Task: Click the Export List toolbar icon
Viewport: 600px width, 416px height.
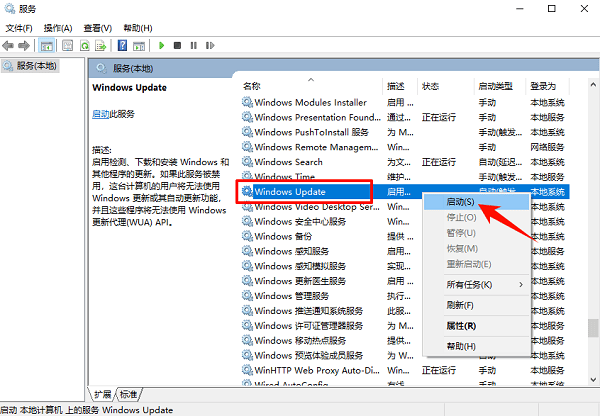Action: [101, 46]
